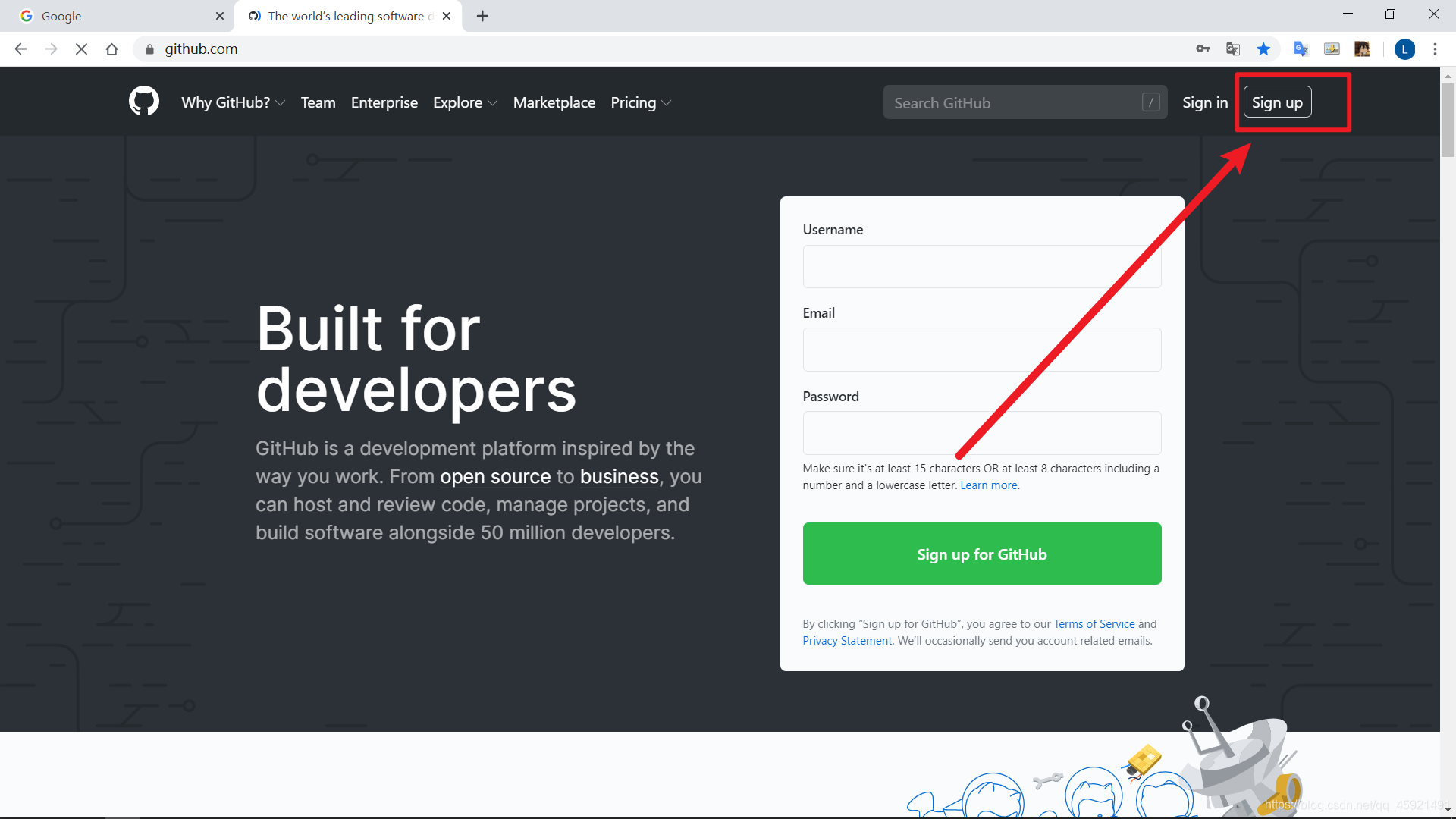Image resolution: width=1456 pixels, height=819 pixels.
Task: Click the Sign up header button
Action: pyautogui.click(x=1277, y=102)
